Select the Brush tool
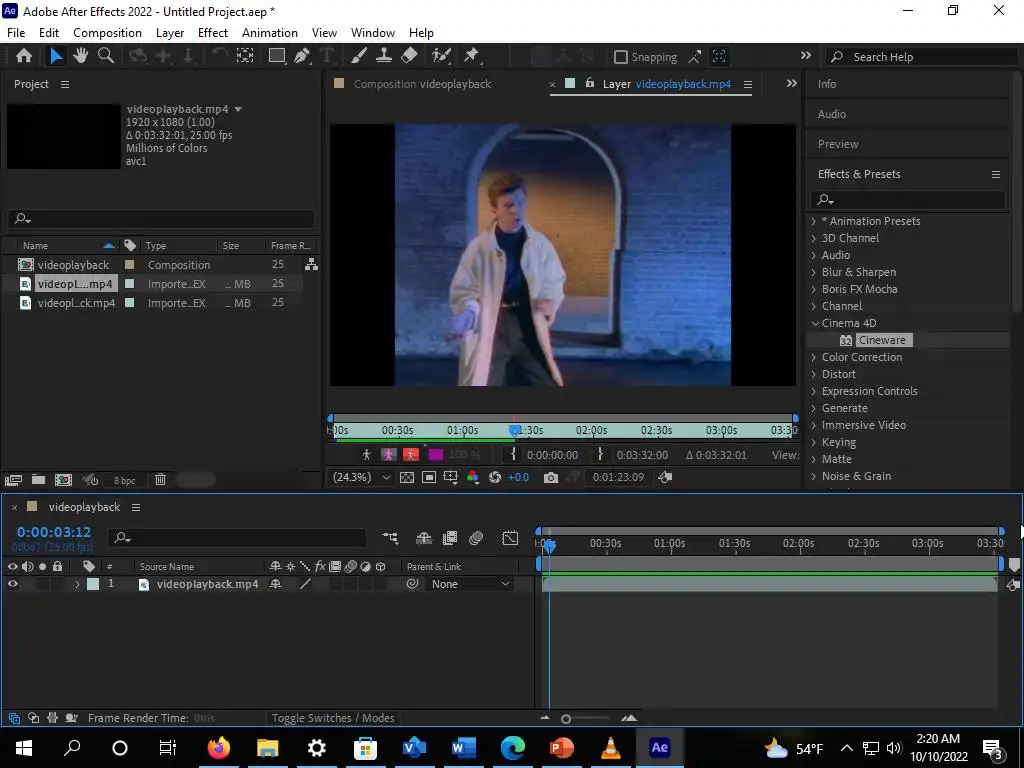The width and height of the screenshot is (1024, 768). (359, 56)
